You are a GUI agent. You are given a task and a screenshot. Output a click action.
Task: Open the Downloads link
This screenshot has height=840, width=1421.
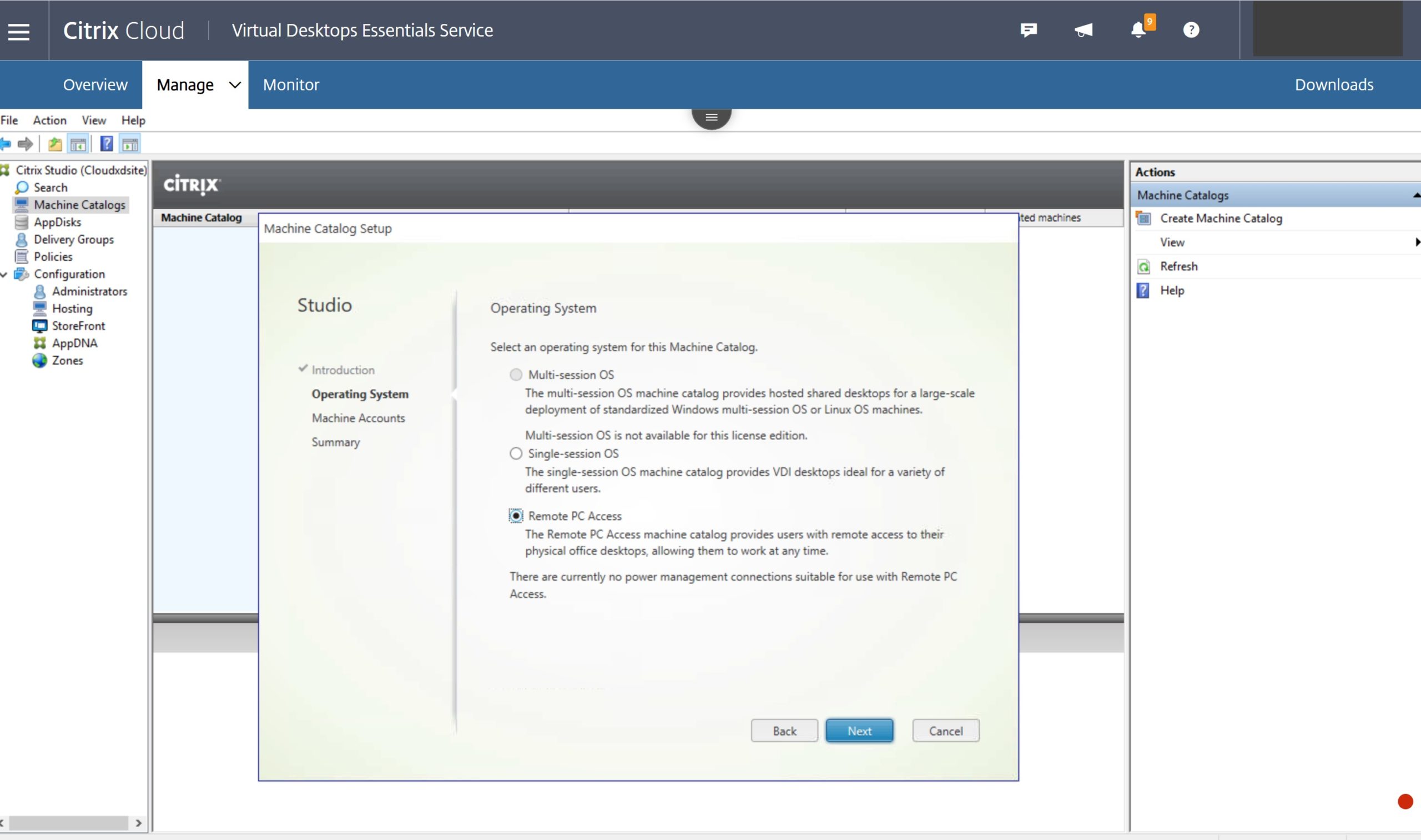[1334, 85]
